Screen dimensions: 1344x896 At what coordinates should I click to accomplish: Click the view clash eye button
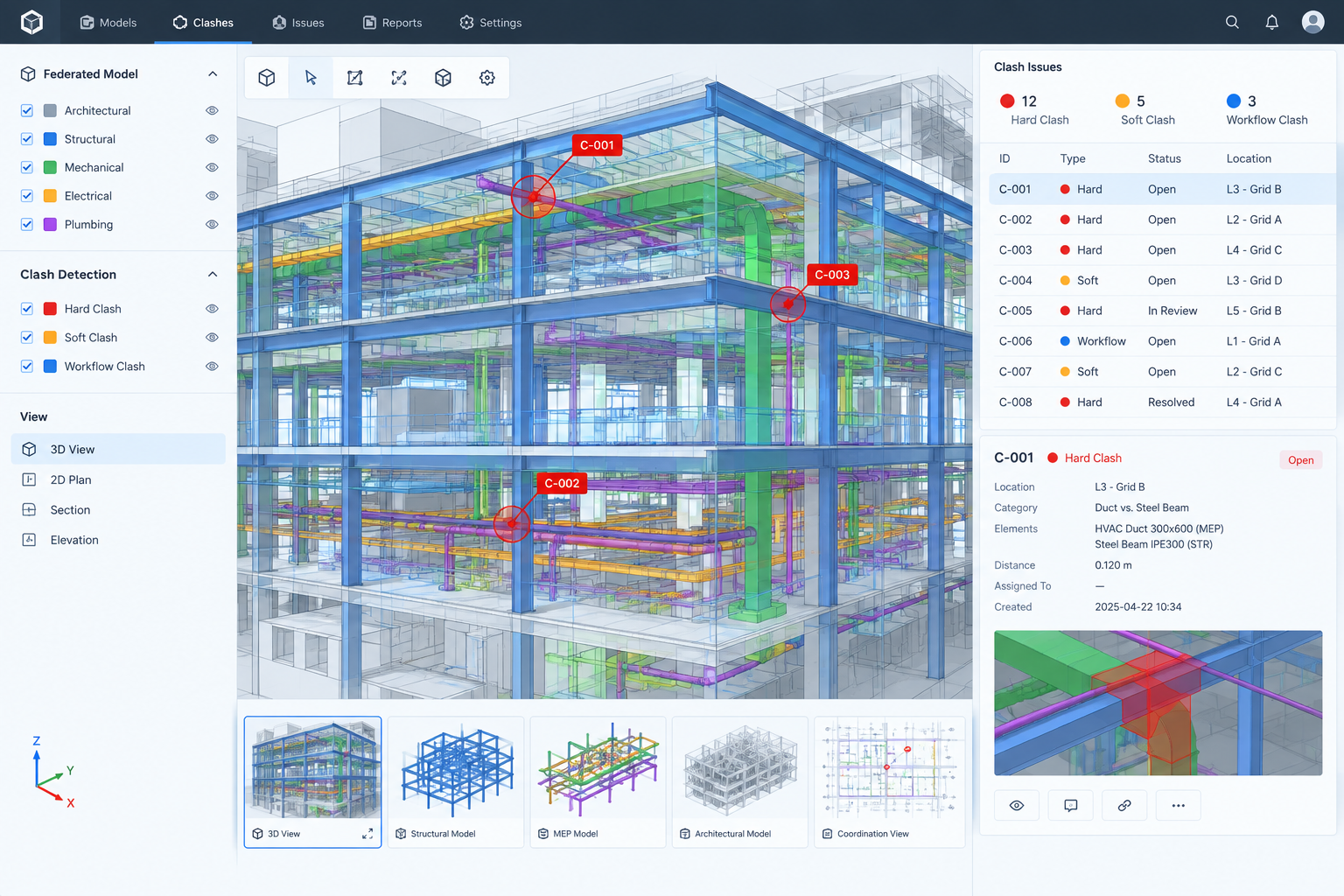tap(1017, 805)
